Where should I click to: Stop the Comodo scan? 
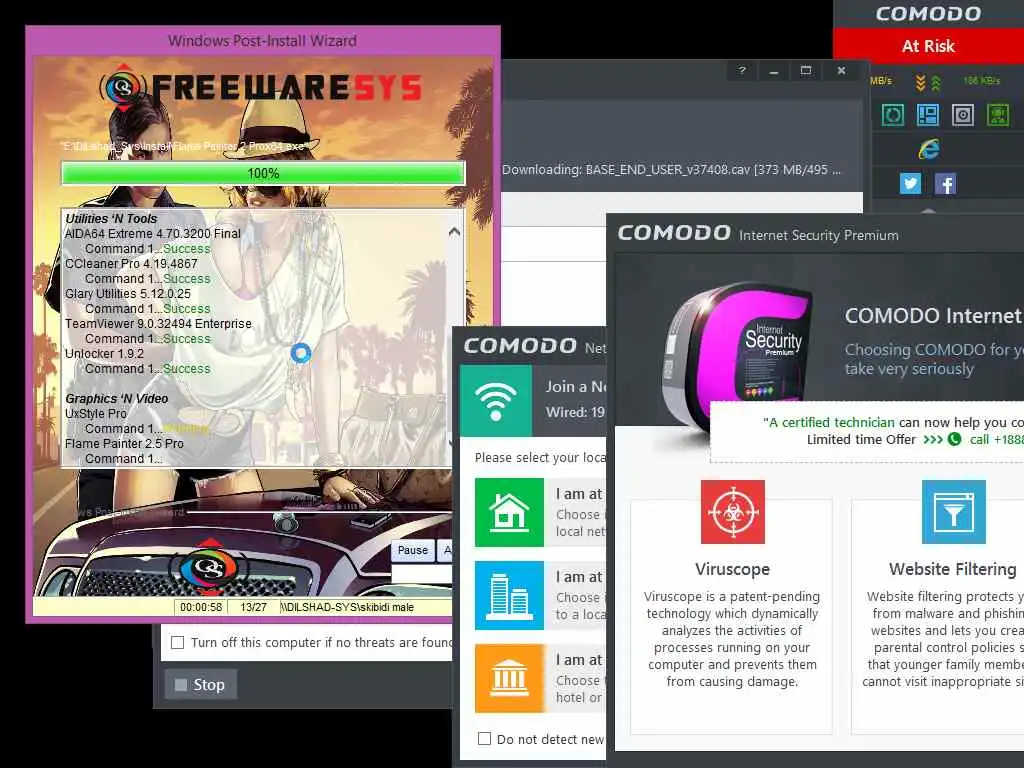[x=200, y=684]
